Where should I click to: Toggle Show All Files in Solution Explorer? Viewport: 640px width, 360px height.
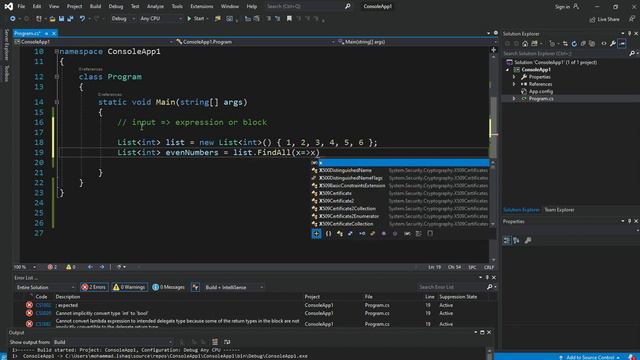coord(592,44)
